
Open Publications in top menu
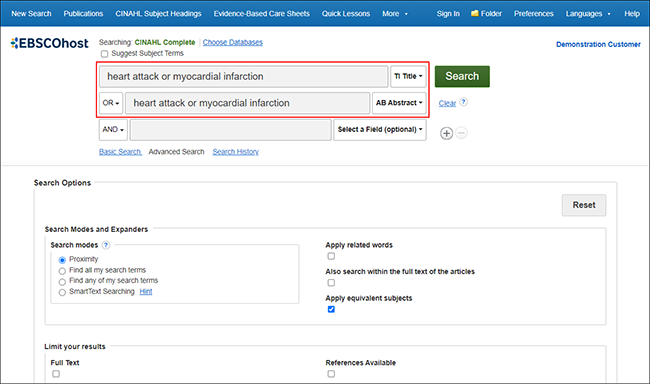tap(83, 14)
